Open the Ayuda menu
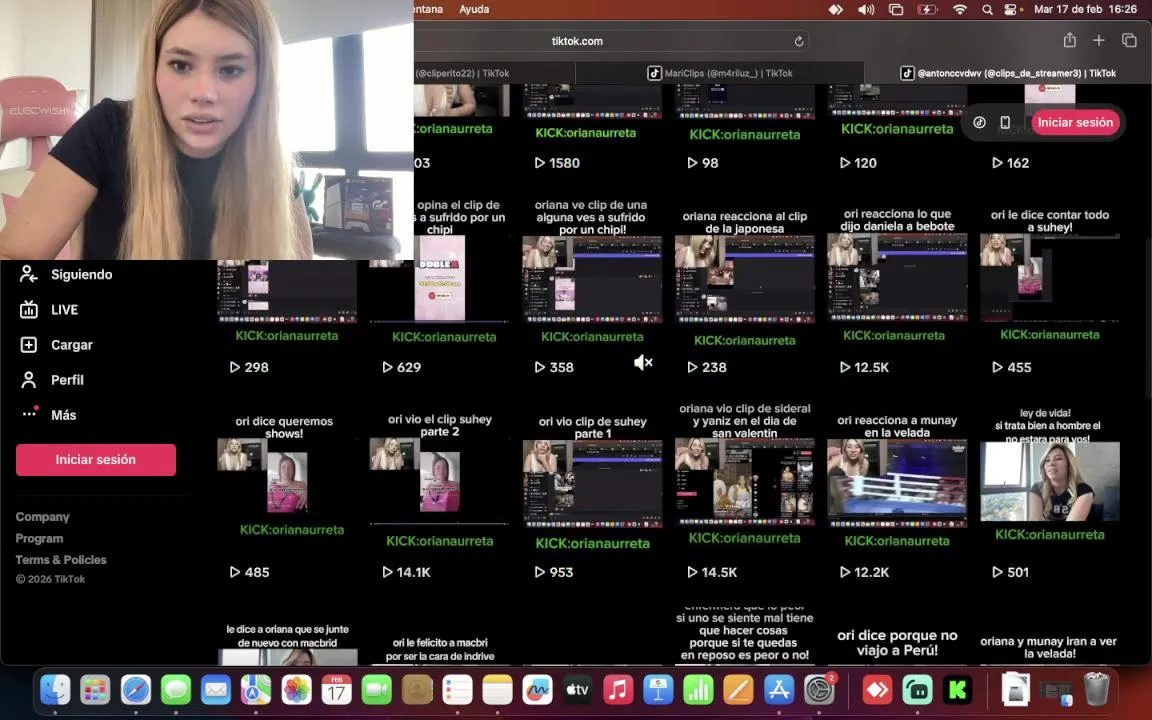This screenshot has height=720, width=1152. 474,9
